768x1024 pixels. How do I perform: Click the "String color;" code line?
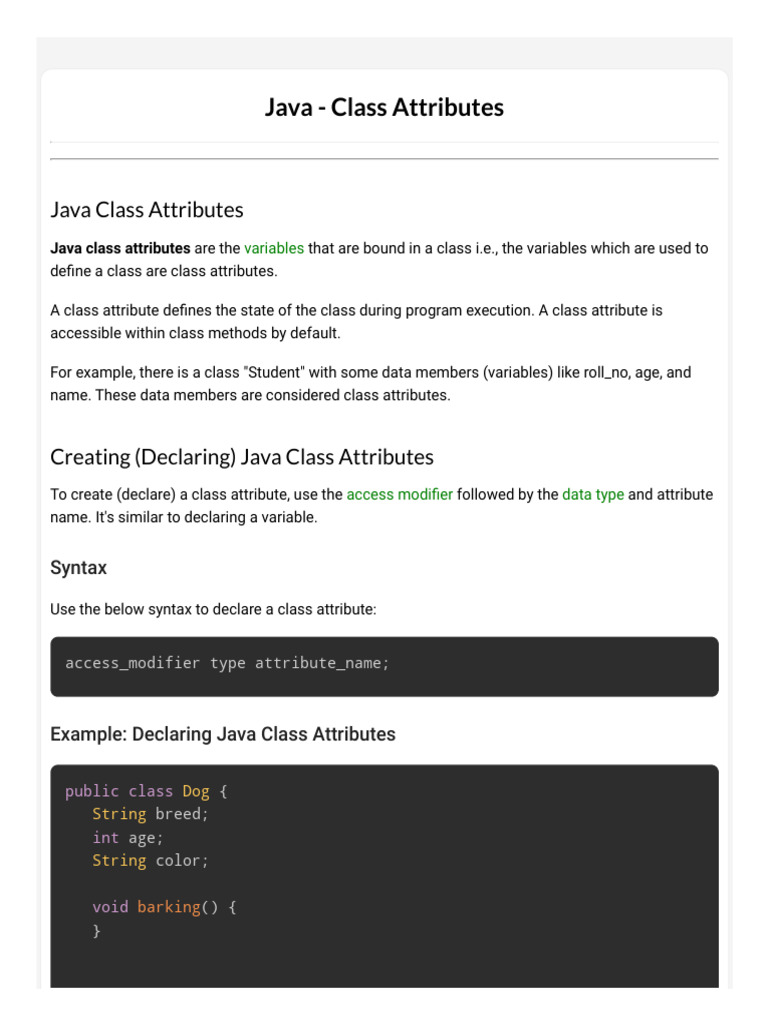150,860
